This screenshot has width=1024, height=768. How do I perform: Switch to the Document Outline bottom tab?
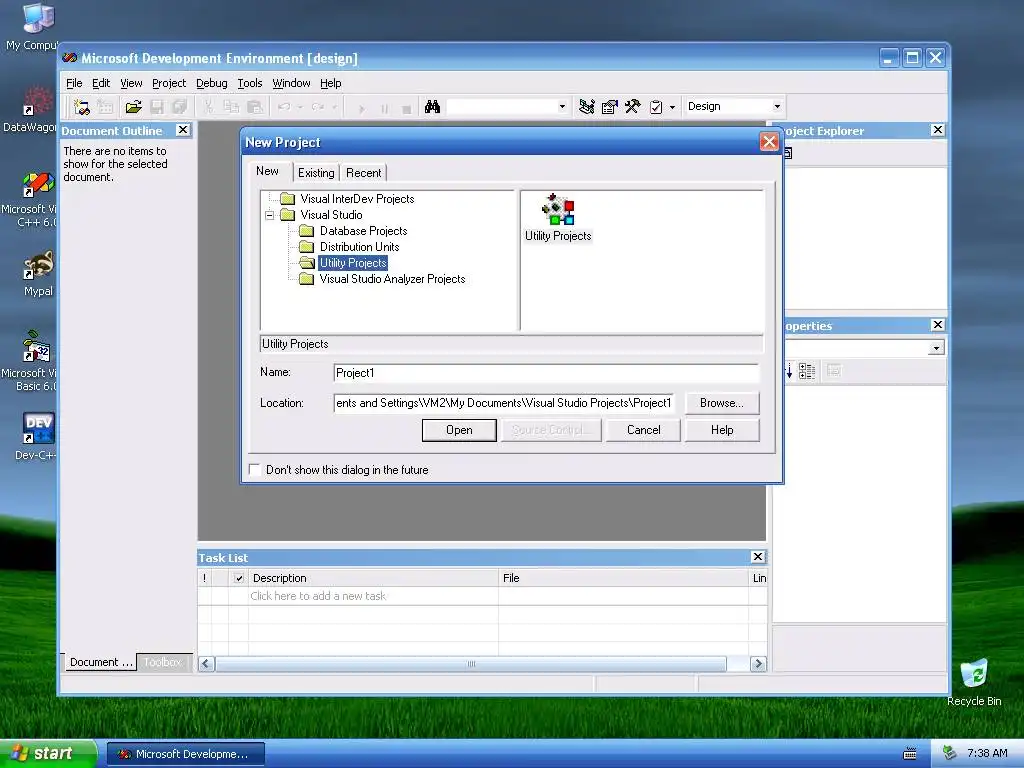(99, 662)
